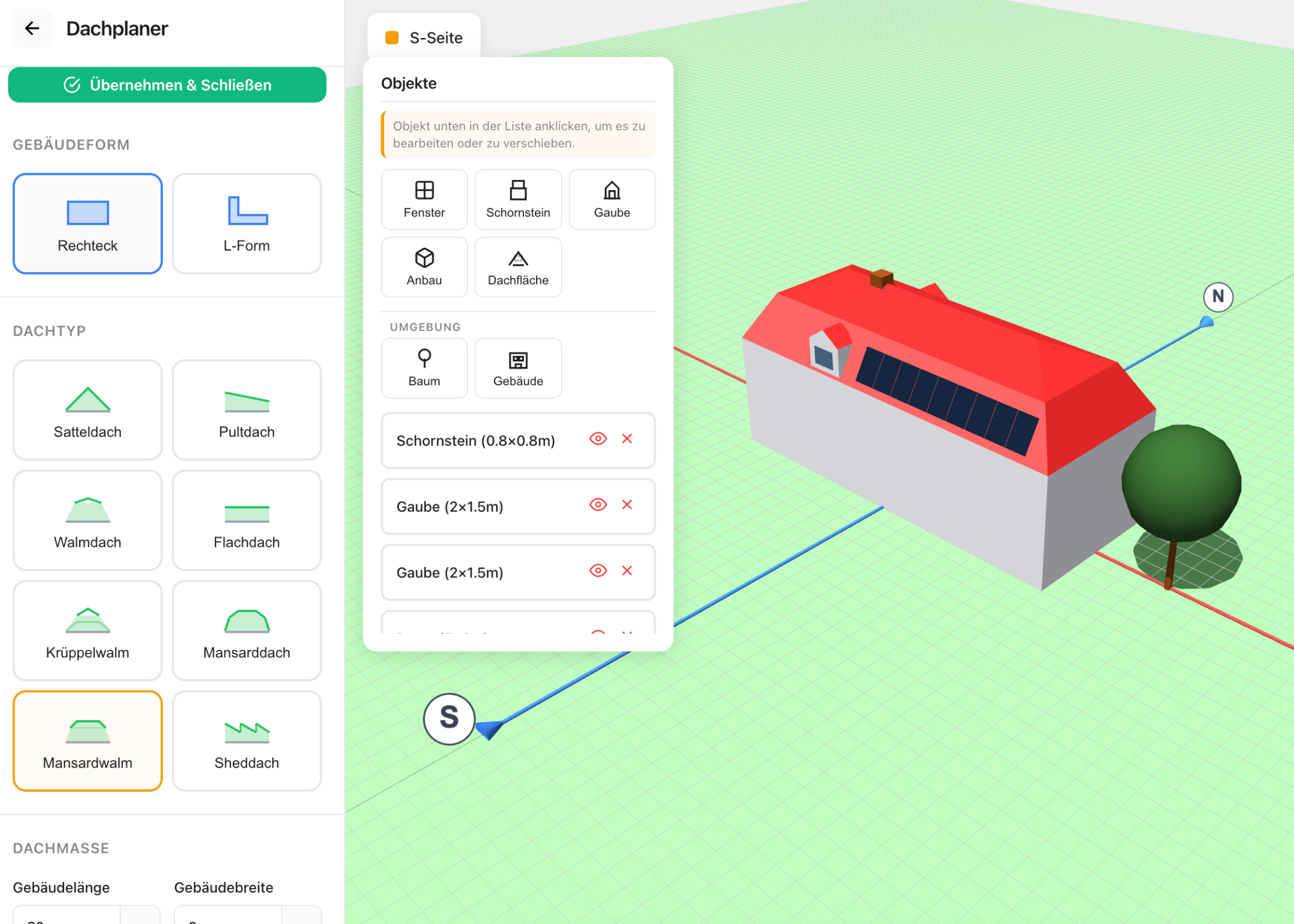Add a Schornstein to the roof

coord(518,199)
